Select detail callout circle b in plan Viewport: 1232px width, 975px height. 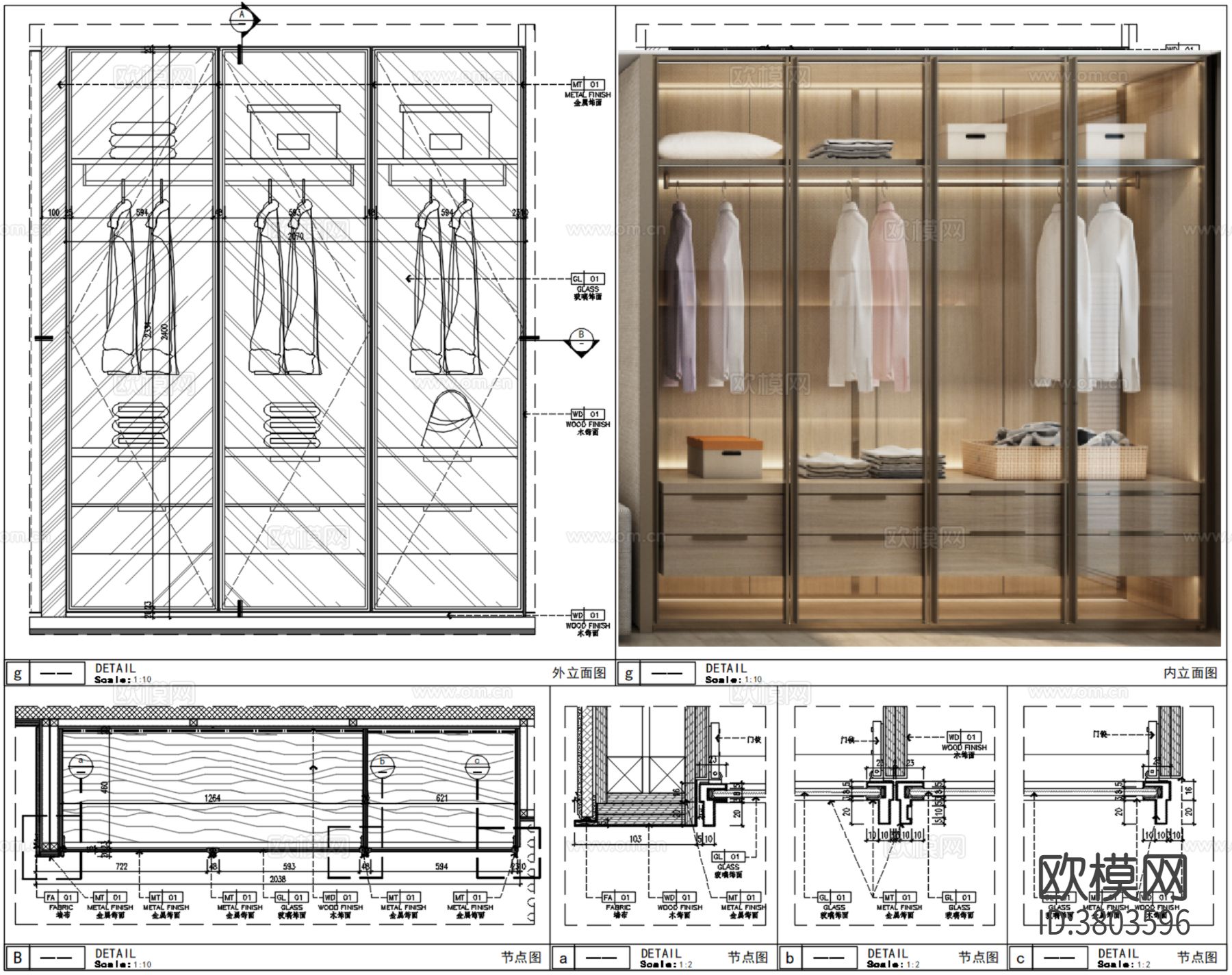(382, 766)
